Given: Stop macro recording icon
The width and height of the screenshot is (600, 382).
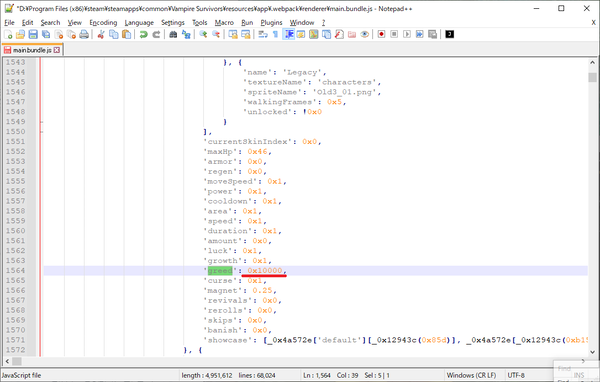Looking at the screenshot, I should point(394,35).
